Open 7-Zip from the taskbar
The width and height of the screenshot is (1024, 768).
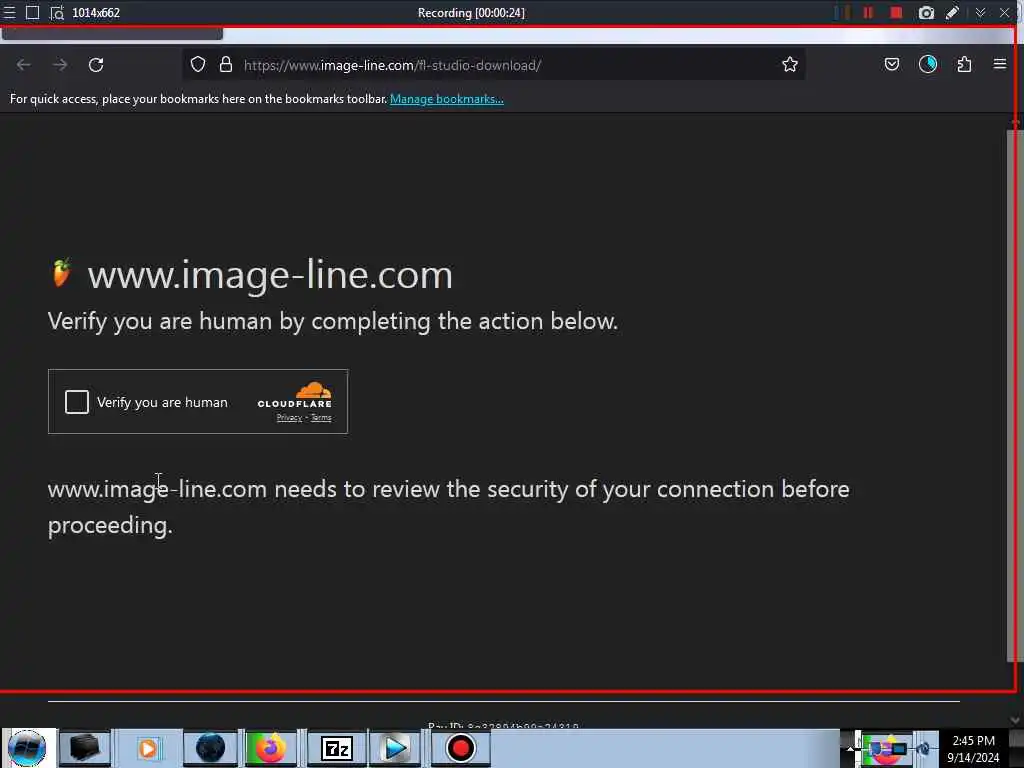[337, 748]
